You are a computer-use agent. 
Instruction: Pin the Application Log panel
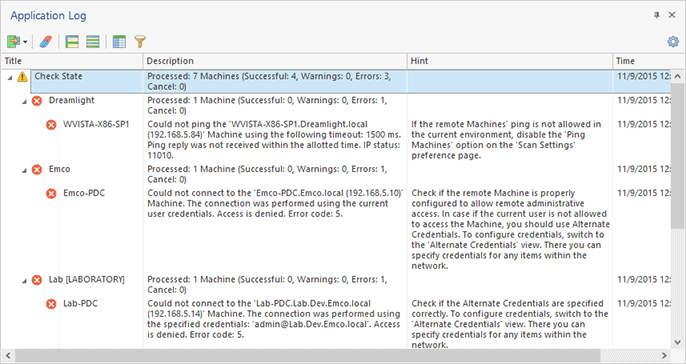click(x=657, y=15)
